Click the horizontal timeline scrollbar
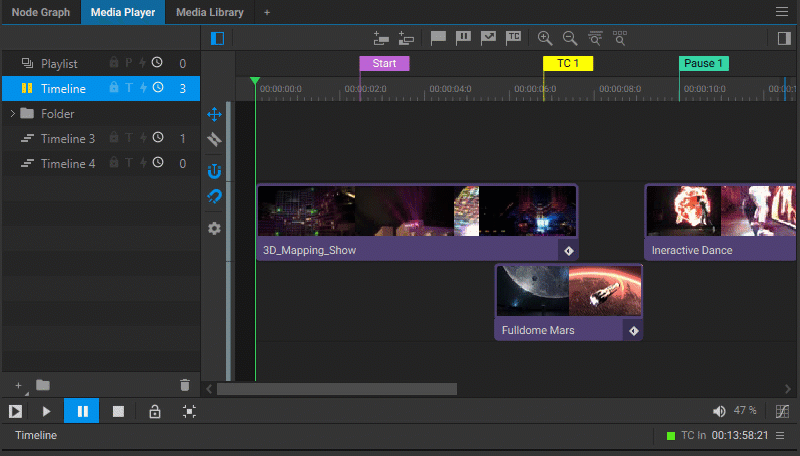Screen dimensions: 800x456 coord(337,389)
